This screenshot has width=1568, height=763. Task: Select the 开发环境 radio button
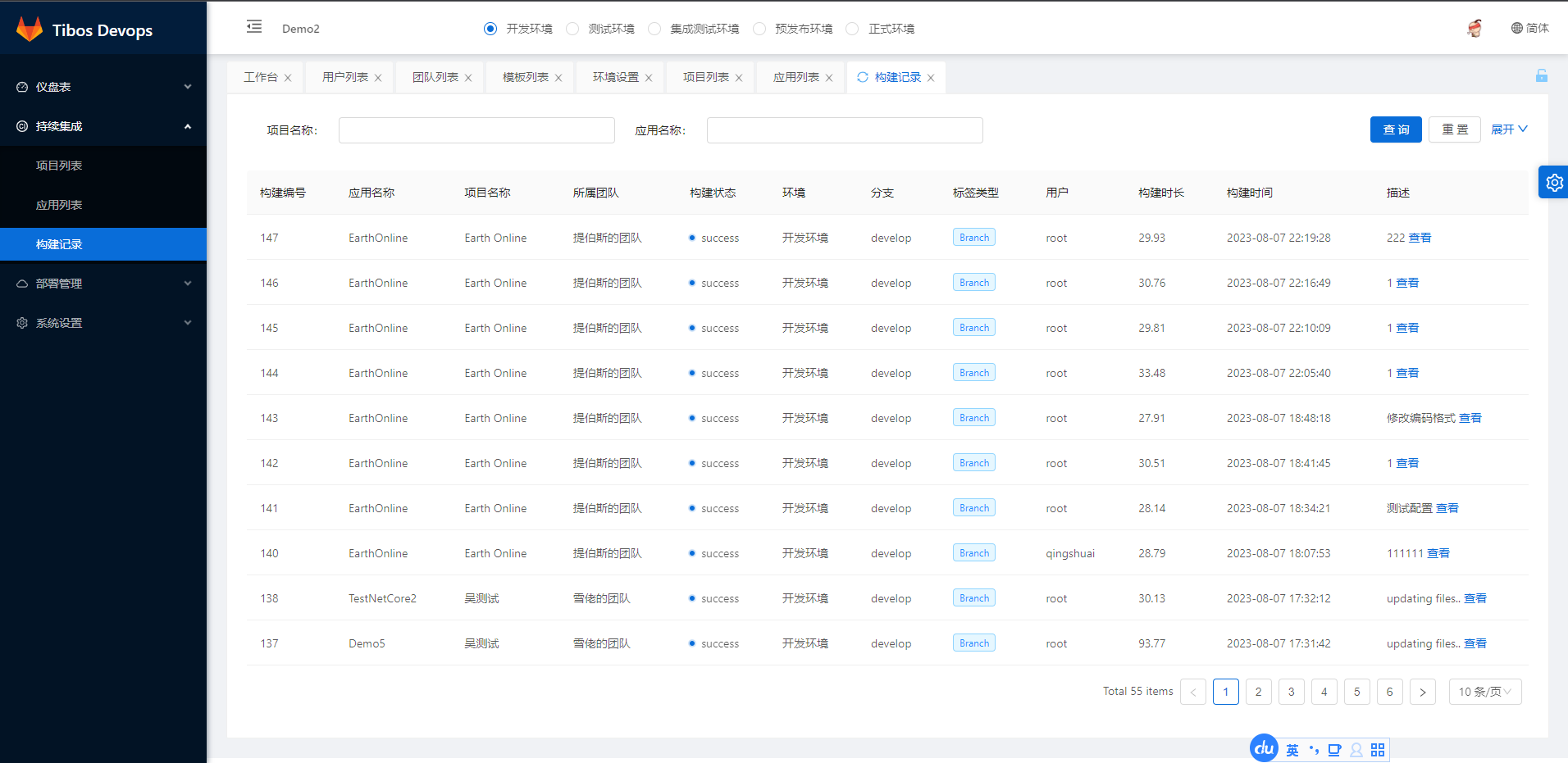(x=490, y=29)
